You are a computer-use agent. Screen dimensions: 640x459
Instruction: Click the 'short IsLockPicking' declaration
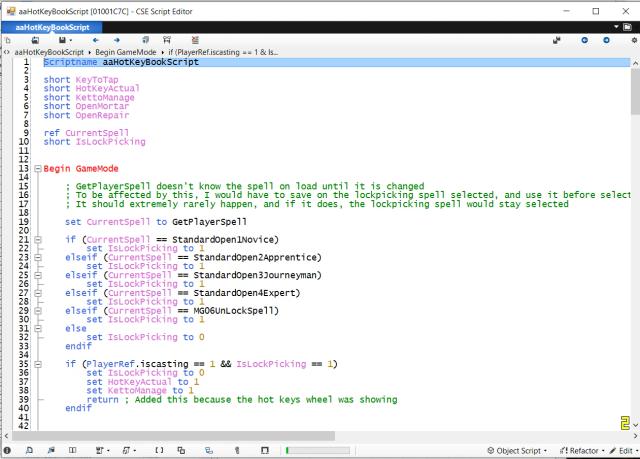tap(94, 142)
